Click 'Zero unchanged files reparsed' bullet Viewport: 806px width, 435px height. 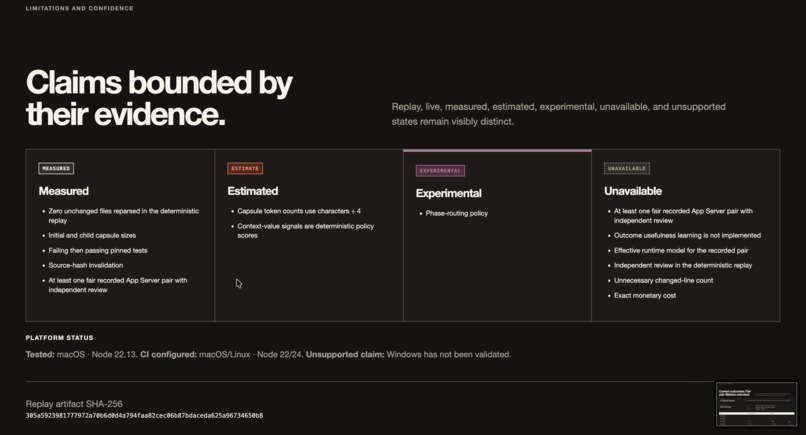[123, 215]
